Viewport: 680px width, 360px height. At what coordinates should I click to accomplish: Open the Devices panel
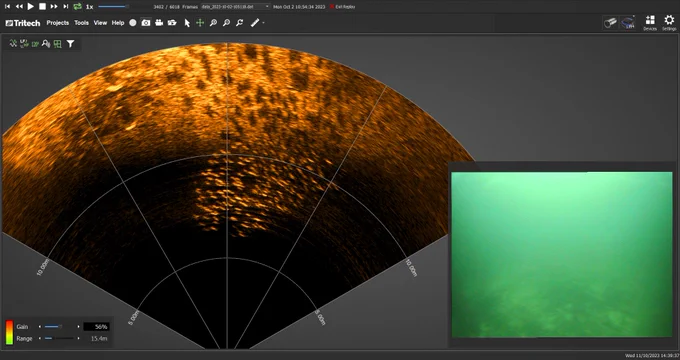(650, 23)
